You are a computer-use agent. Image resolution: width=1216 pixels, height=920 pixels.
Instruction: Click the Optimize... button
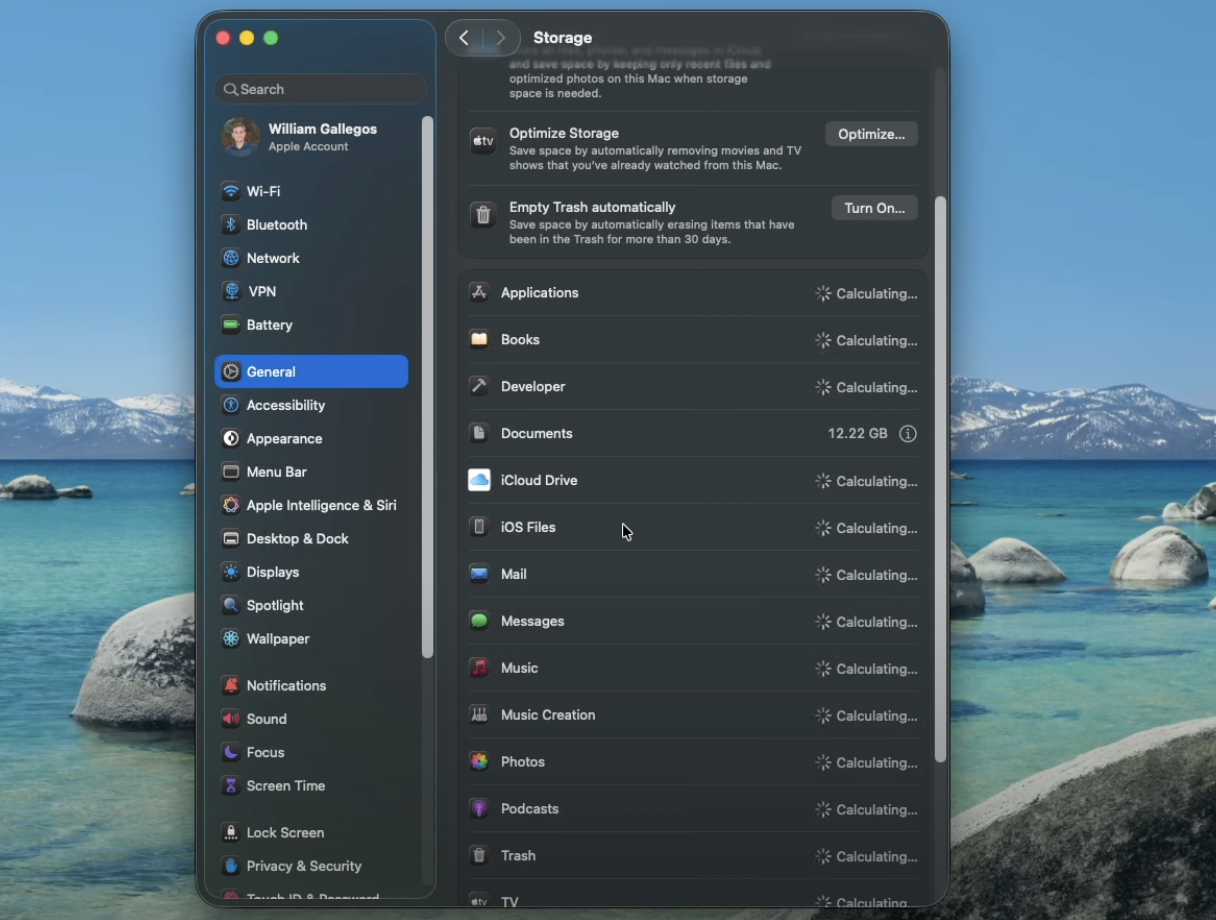click(871, 134)
